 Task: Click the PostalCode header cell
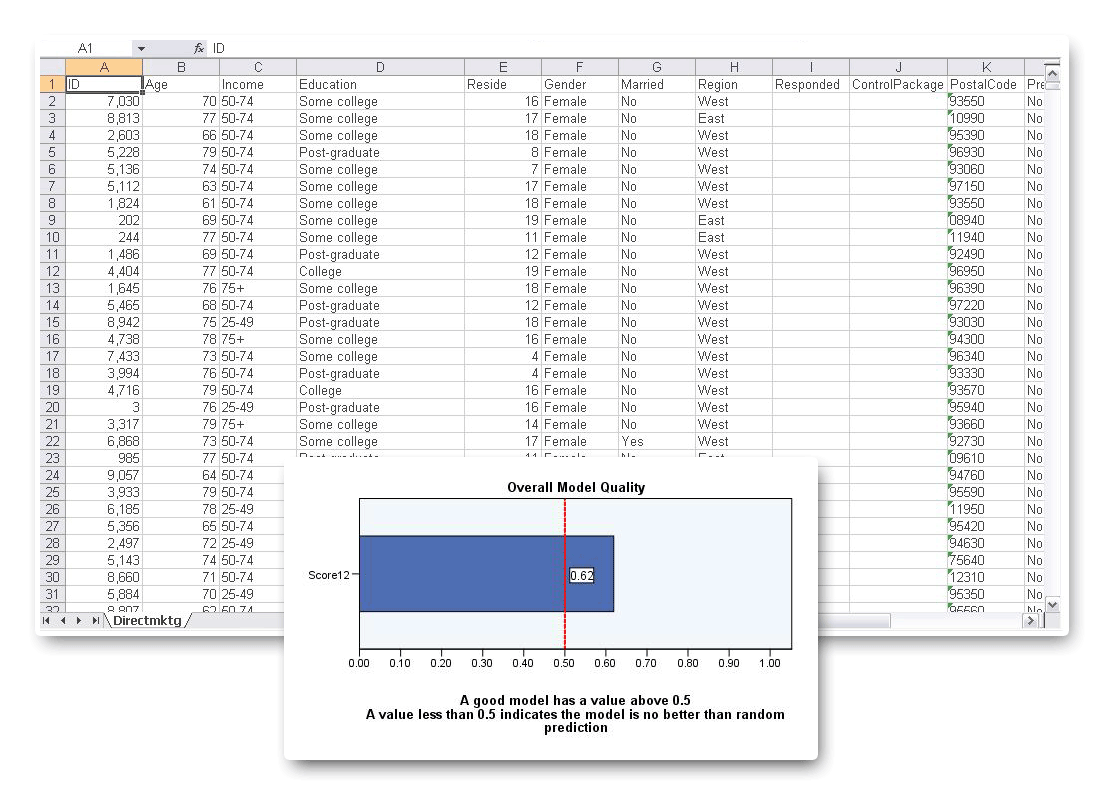click(x=986, y=84)
